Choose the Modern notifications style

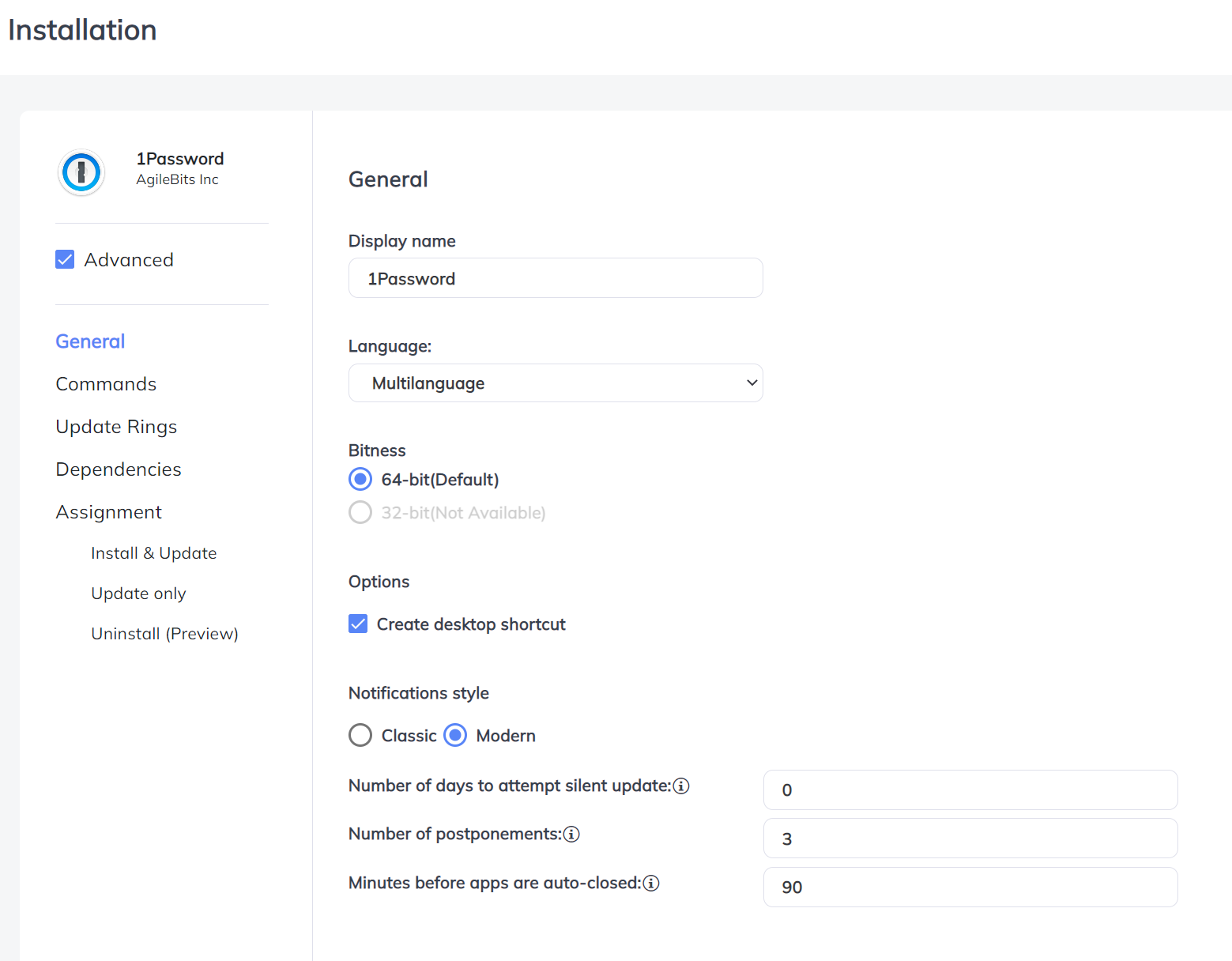pos(455,736)
